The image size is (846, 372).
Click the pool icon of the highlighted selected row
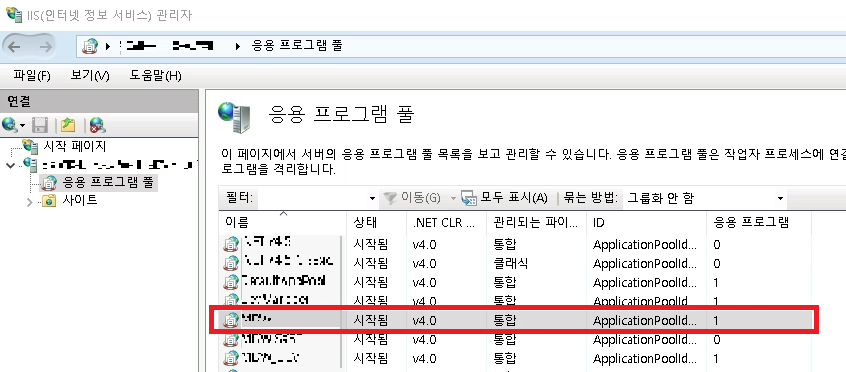click(231, 320)
